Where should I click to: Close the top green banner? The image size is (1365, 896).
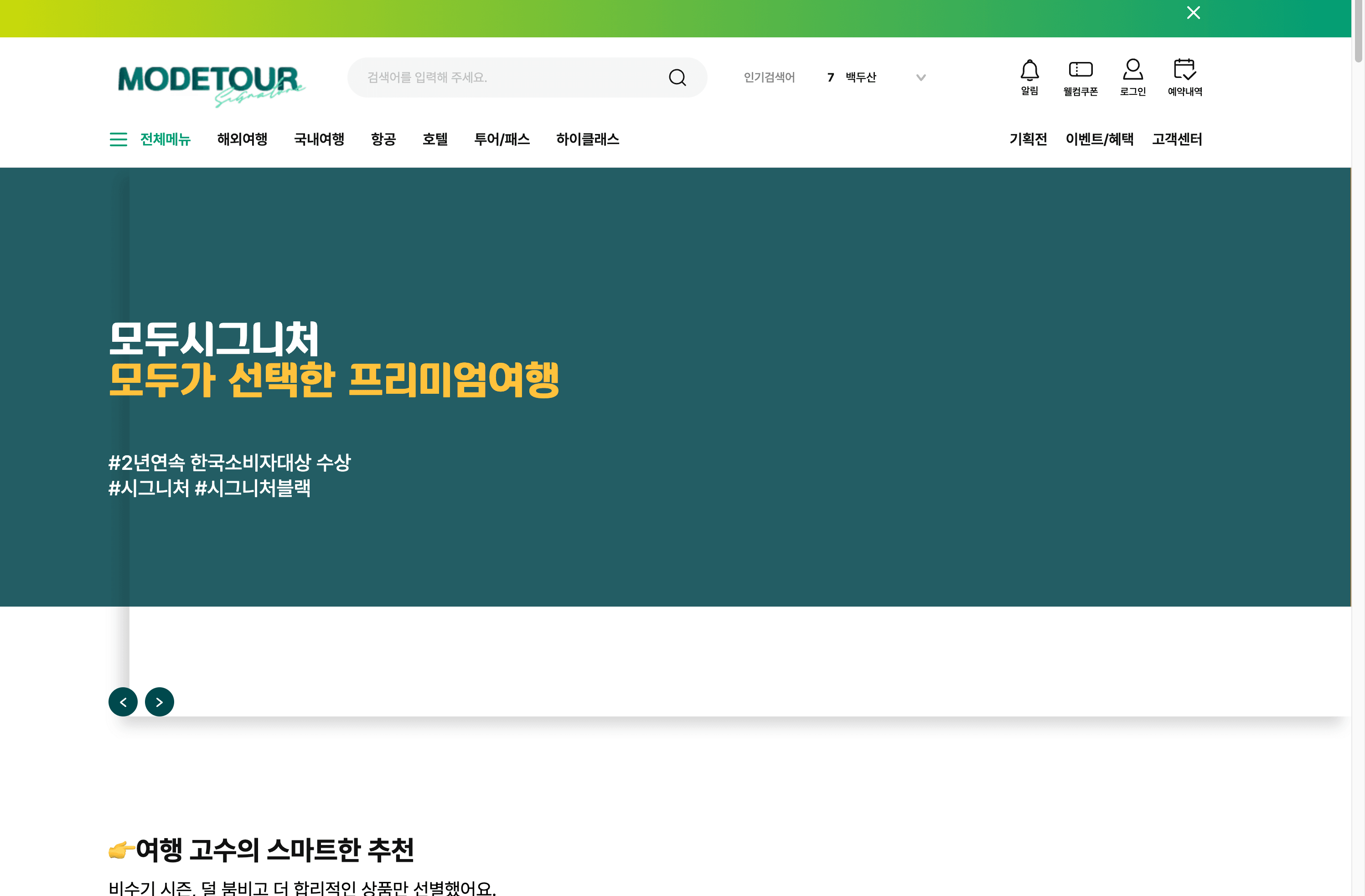click(x=1193, y=13)
